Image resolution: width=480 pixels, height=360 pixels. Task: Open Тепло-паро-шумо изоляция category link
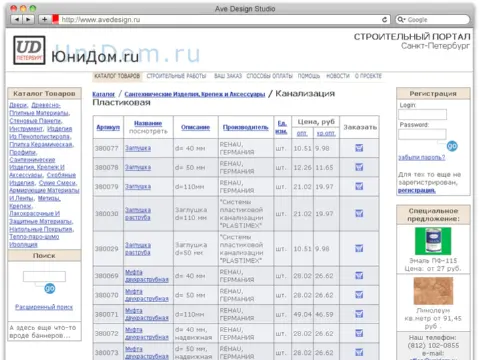[34, 240]
